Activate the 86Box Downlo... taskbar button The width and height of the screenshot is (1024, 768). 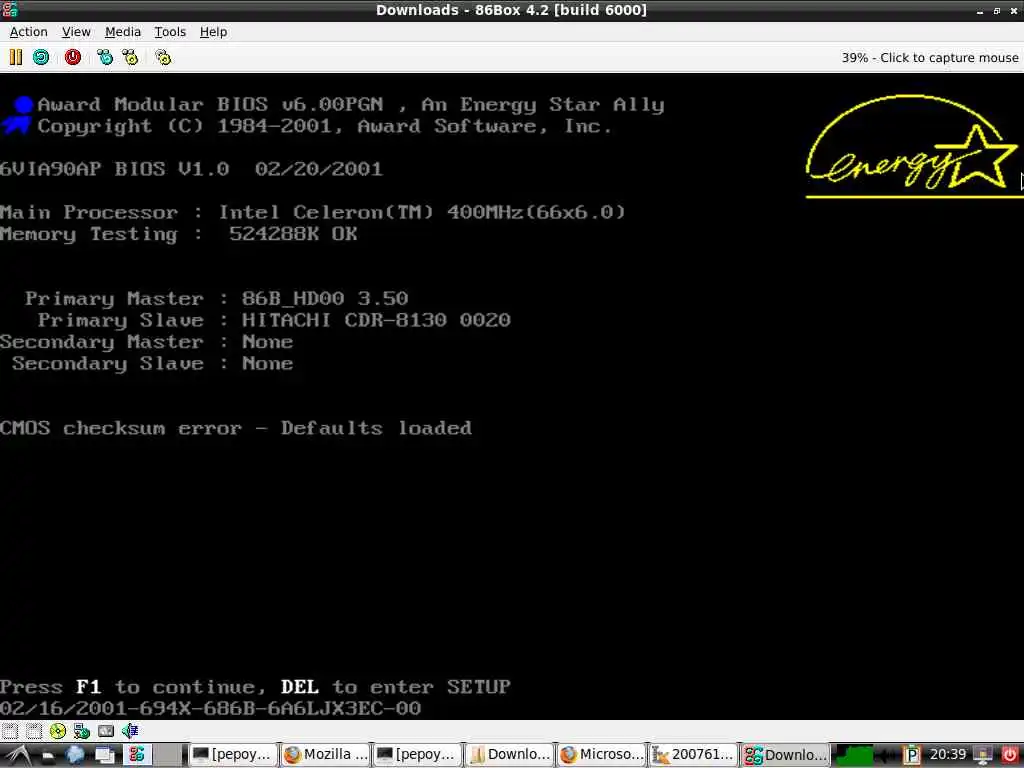click(x=785, y=755)
